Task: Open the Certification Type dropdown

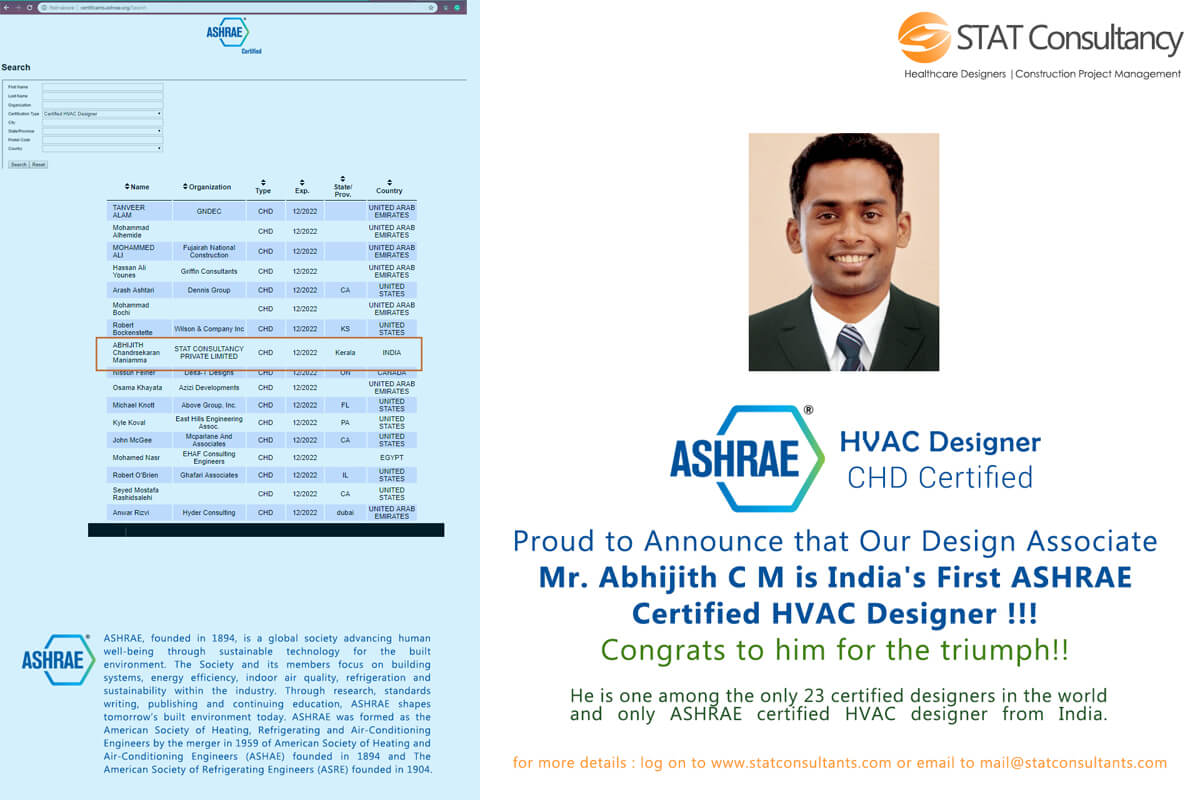Action: coord(102,114)
